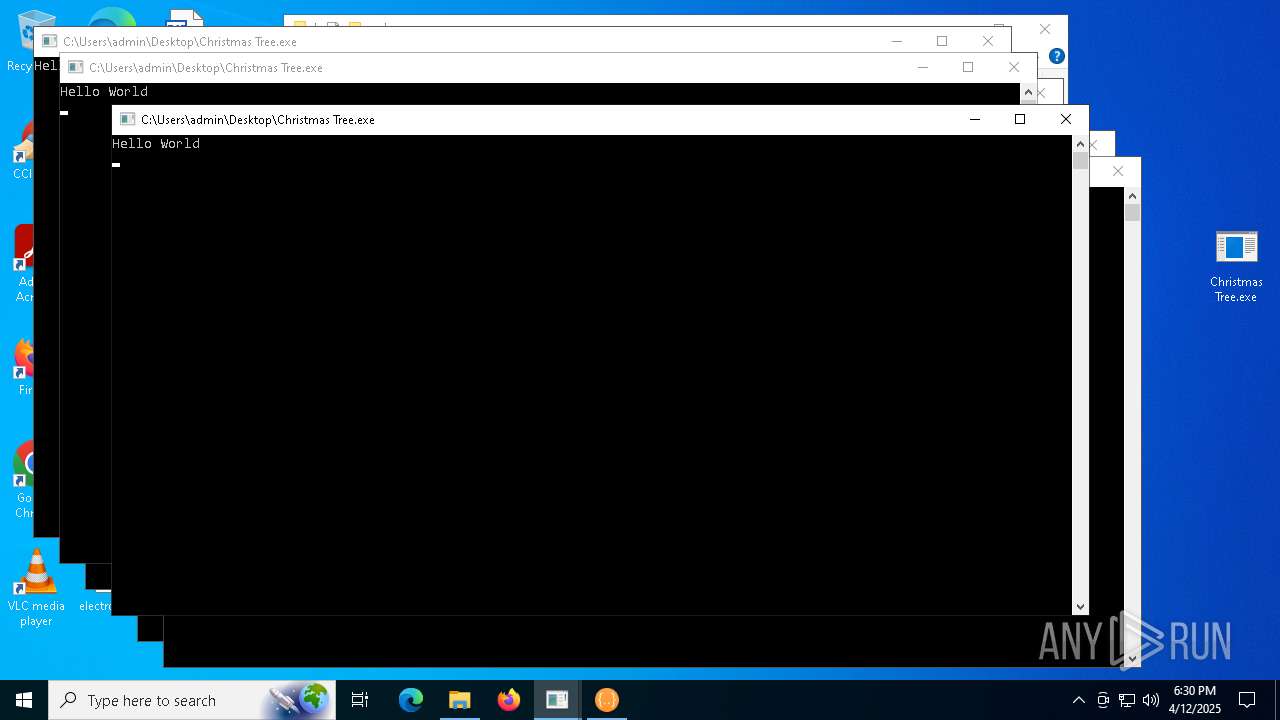
Task: Click the front console scrollbar up arrow
Action: (x=1080, y=144)
